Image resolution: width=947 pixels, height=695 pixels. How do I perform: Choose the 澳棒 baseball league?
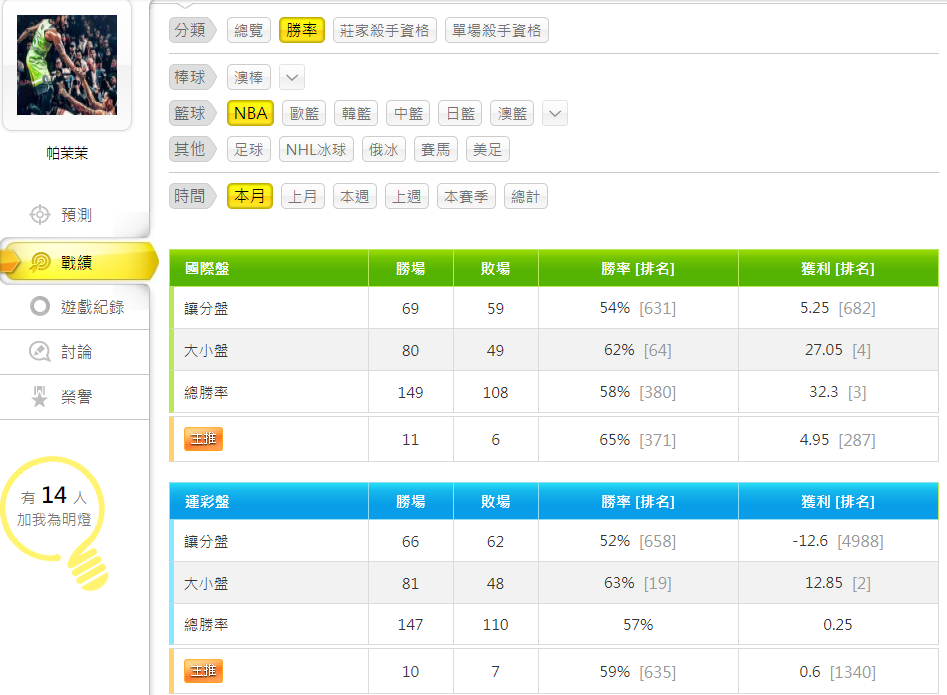pyautogui.click(x=249, y=77)
